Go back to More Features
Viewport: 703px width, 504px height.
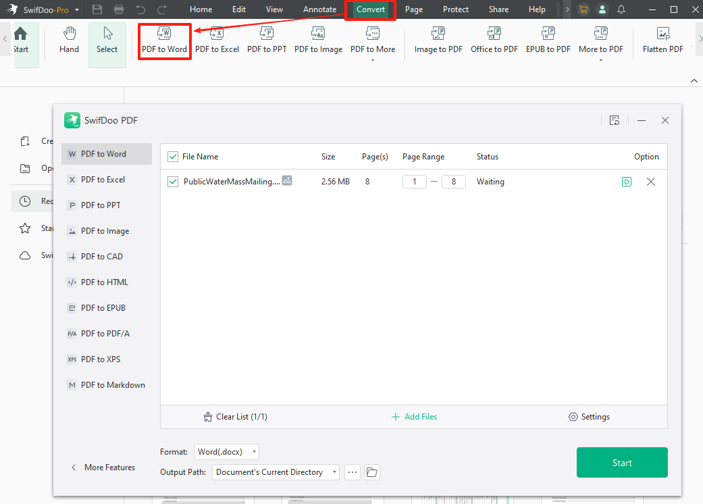[103, 467]
